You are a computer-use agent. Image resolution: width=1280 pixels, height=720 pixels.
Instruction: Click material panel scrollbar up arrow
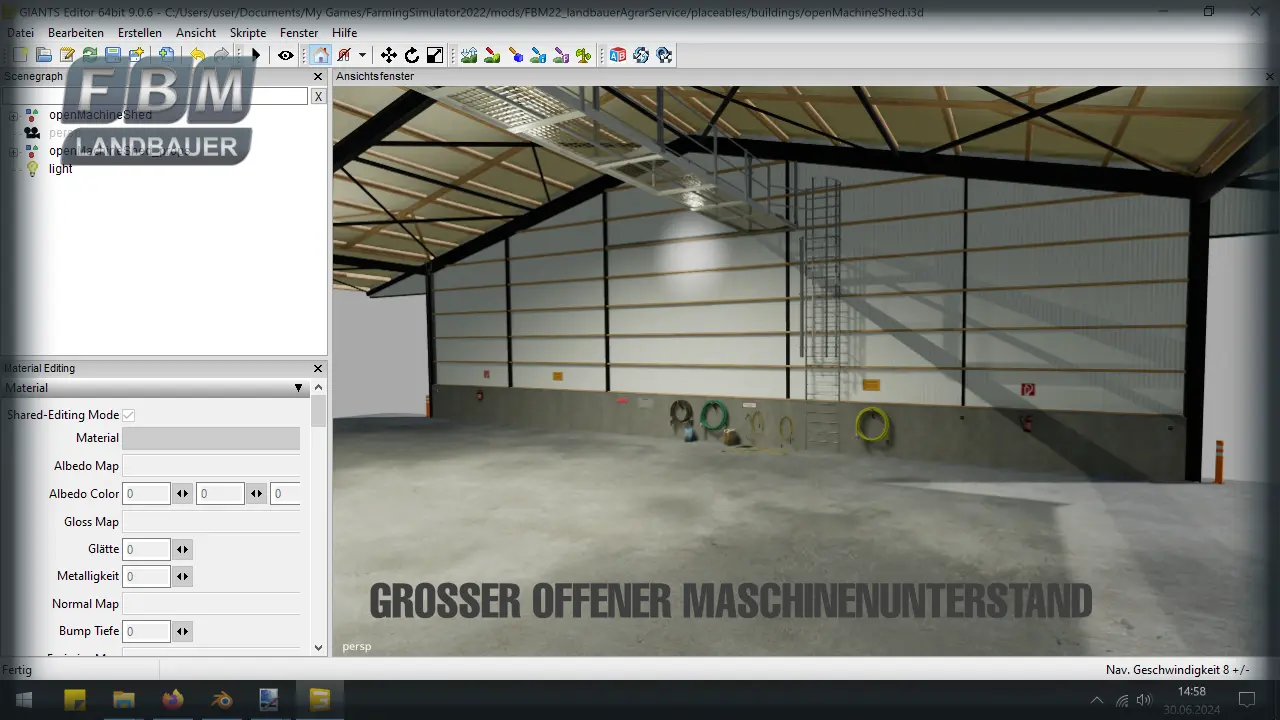tap(319, 388)
